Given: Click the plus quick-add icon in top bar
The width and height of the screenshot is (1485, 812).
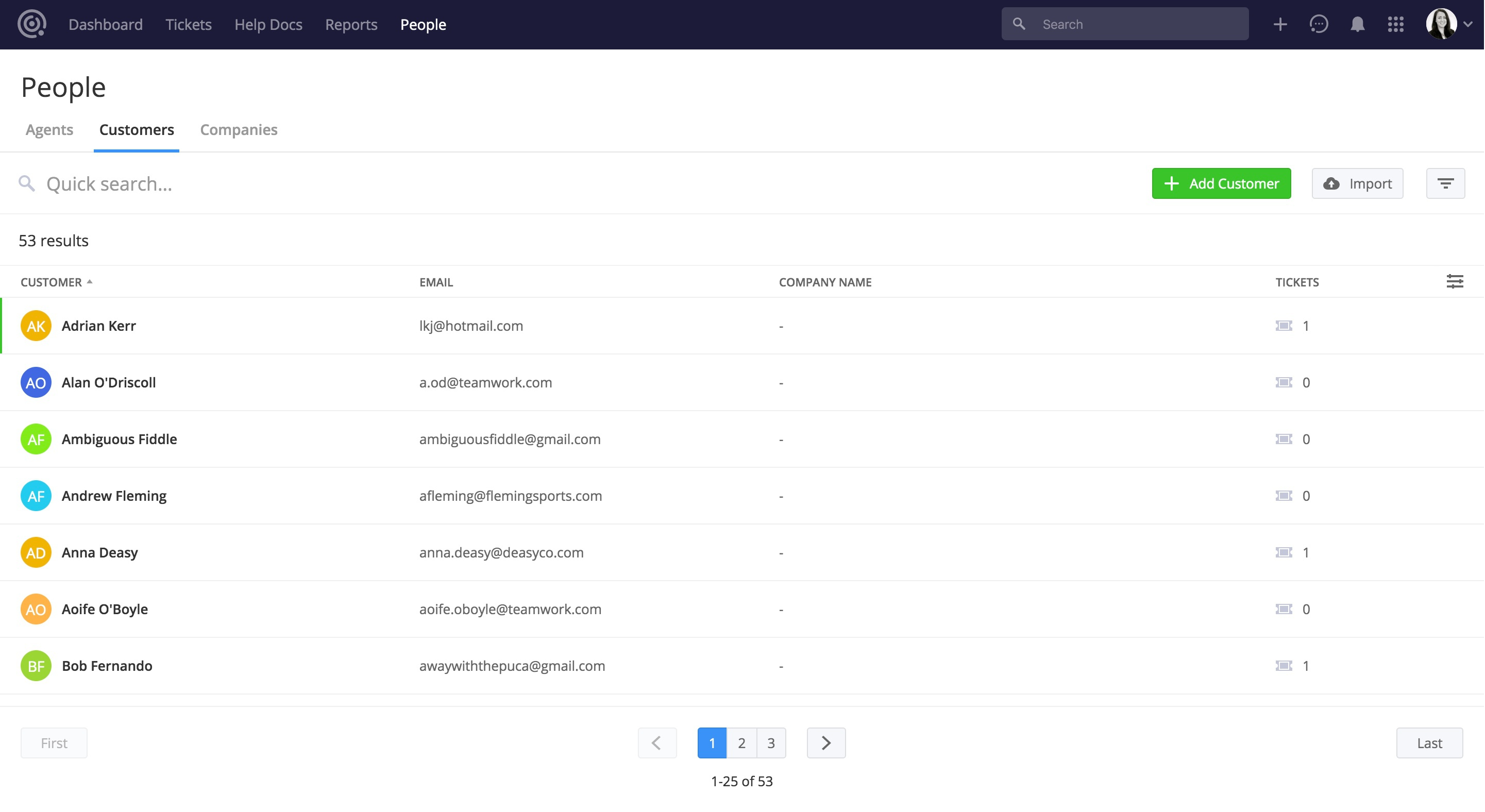Looking at the screenshot, I should pos(1280,24).
